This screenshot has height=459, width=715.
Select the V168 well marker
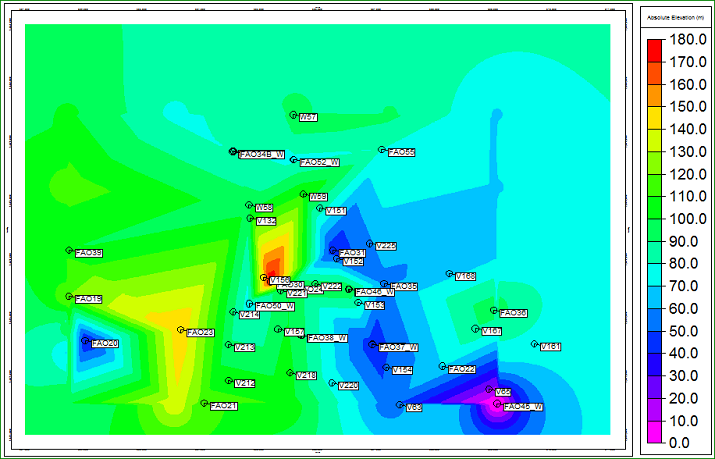click(x=449, y=273)
